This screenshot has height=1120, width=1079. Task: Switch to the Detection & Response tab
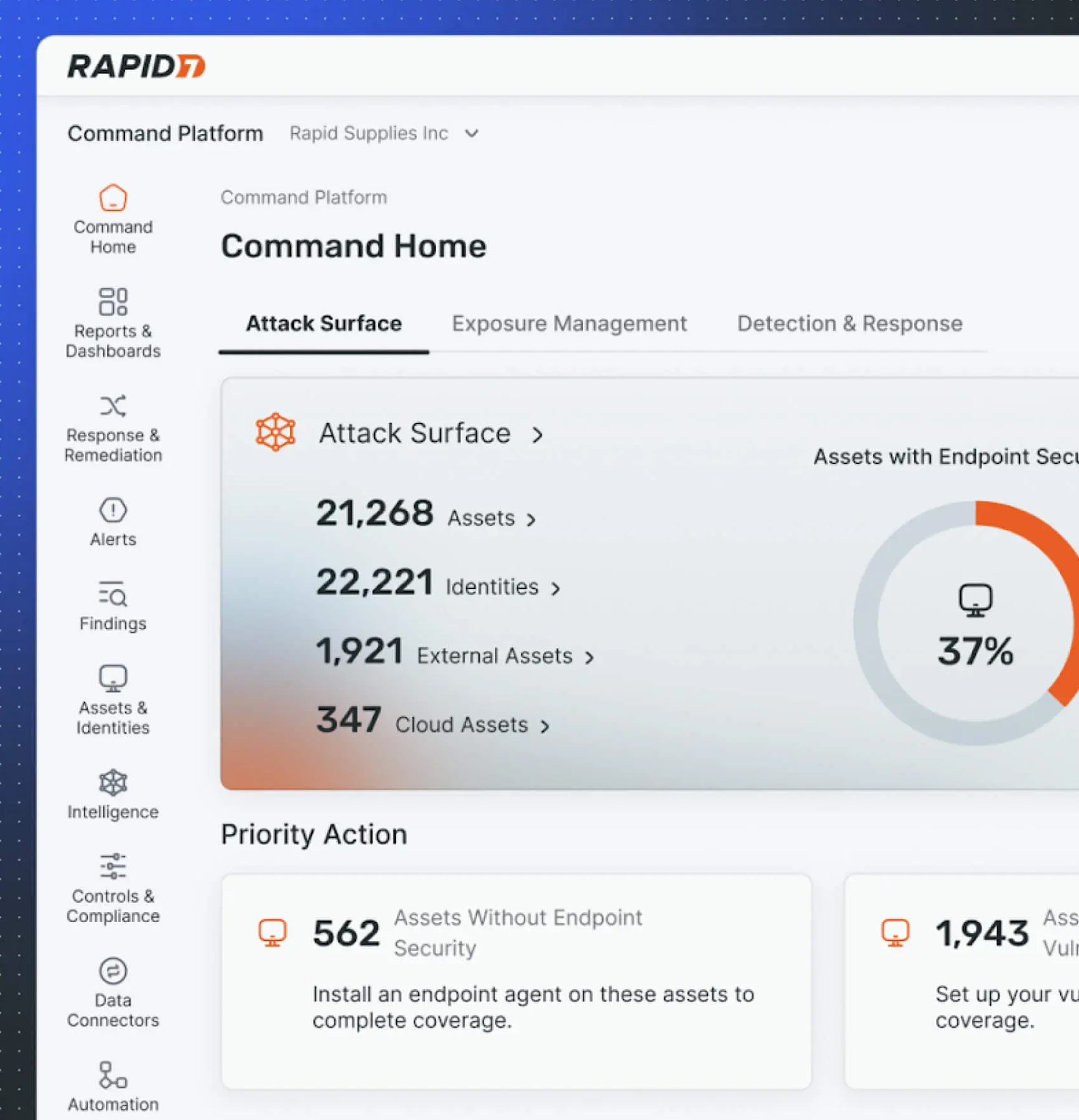coord(850,324)
